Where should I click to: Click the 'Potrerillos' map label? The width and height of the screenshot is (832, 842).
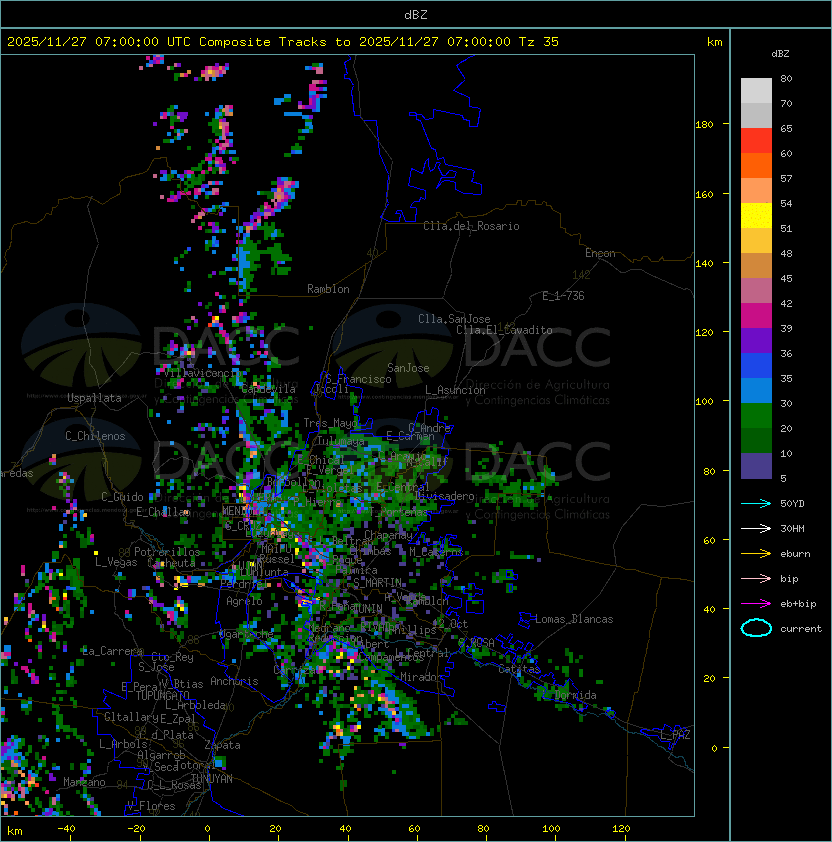pyautogui.click(x=167, y=552)
